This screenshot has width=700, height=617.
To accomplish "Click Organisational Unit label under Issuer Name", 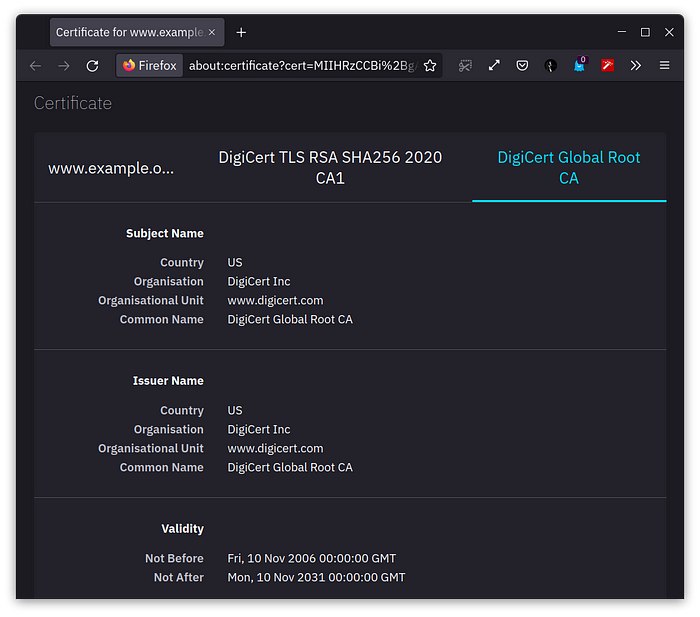I will pyautogui.click(x=151, y=448).
